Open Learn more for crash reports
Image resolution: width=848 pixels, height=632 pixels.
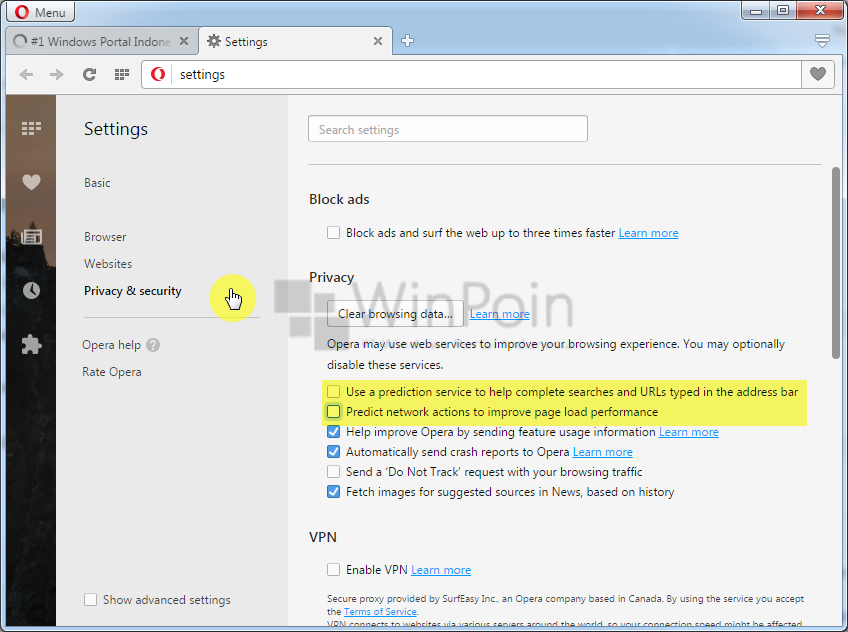pyautogui.click(x=602, y=452)
